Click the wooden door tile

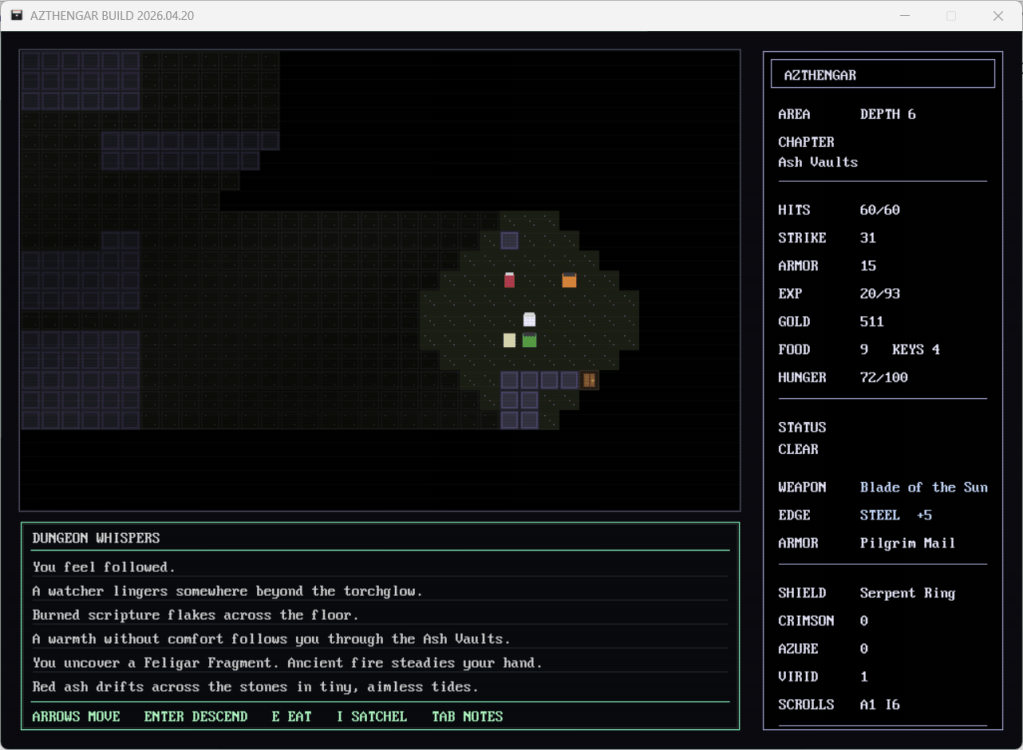pyautogui.click(x=589, y=380)
